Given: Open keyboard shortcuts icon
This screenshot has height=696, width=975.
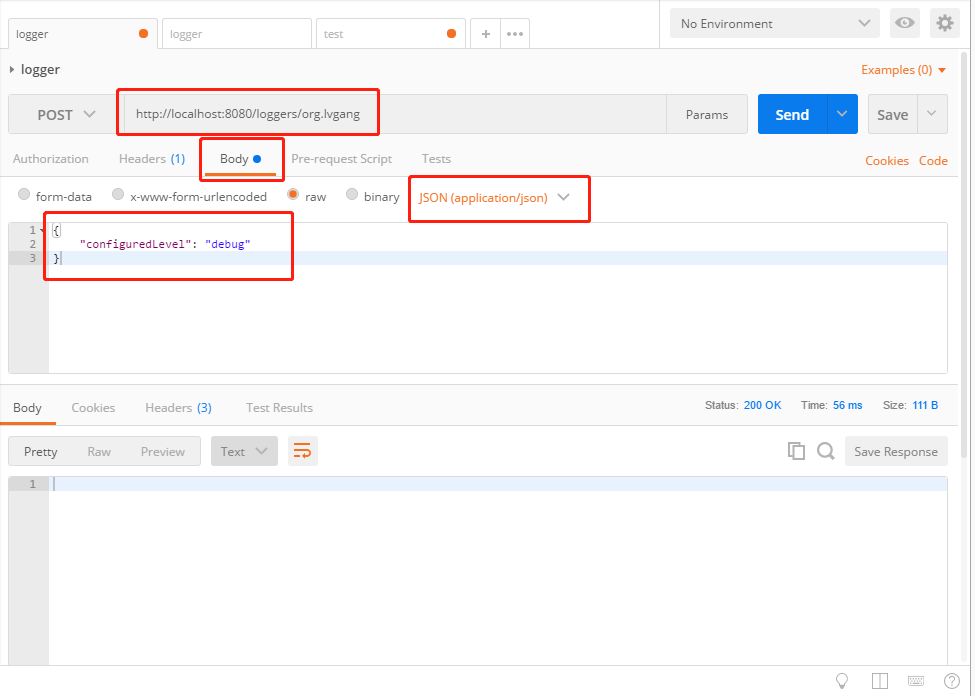Looking at the screenshot, I should [x=916, y=681].
